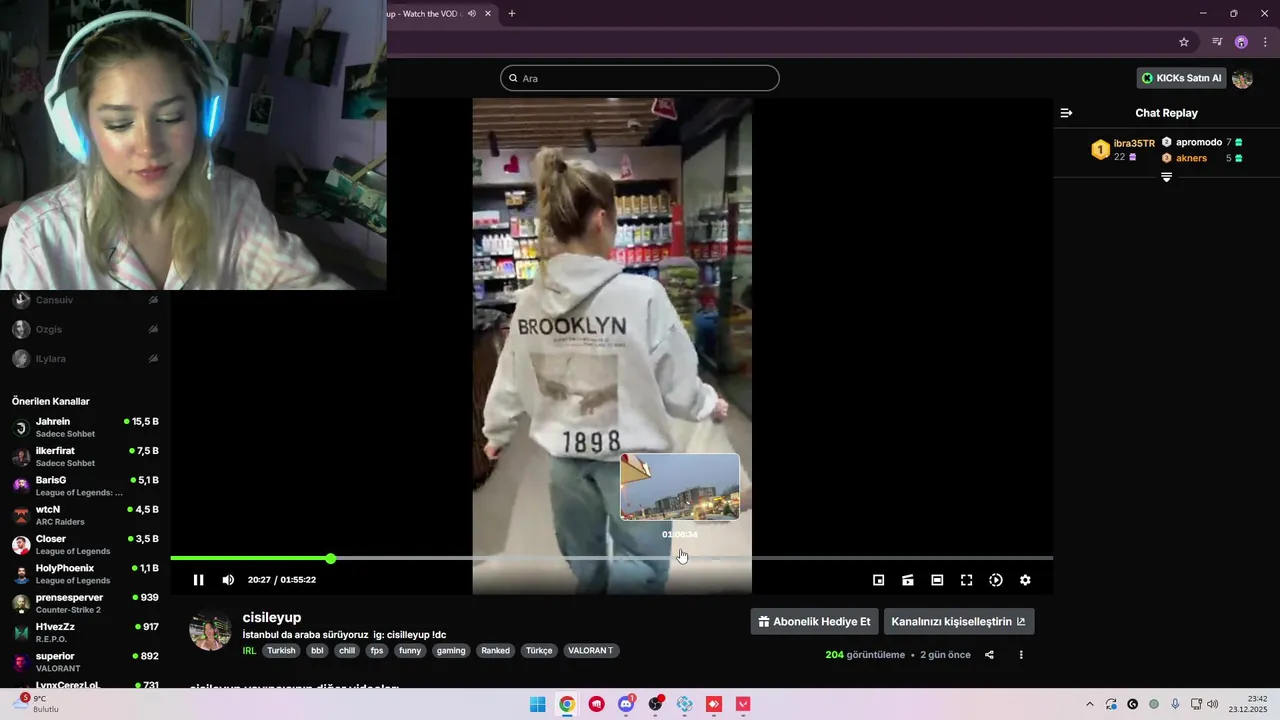Open a new browser tab

pos(512,14)
